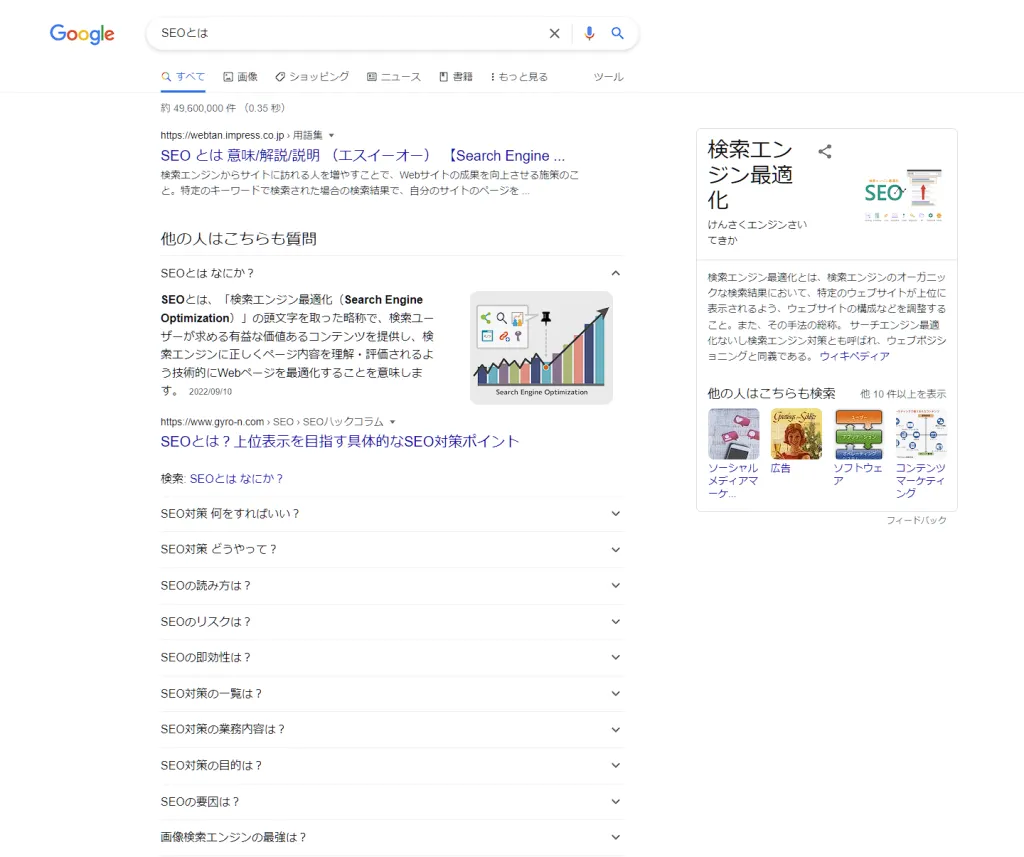1024x857 pixels.
Task: Submit search with magnifier icon
Action: tap(617, 33)
